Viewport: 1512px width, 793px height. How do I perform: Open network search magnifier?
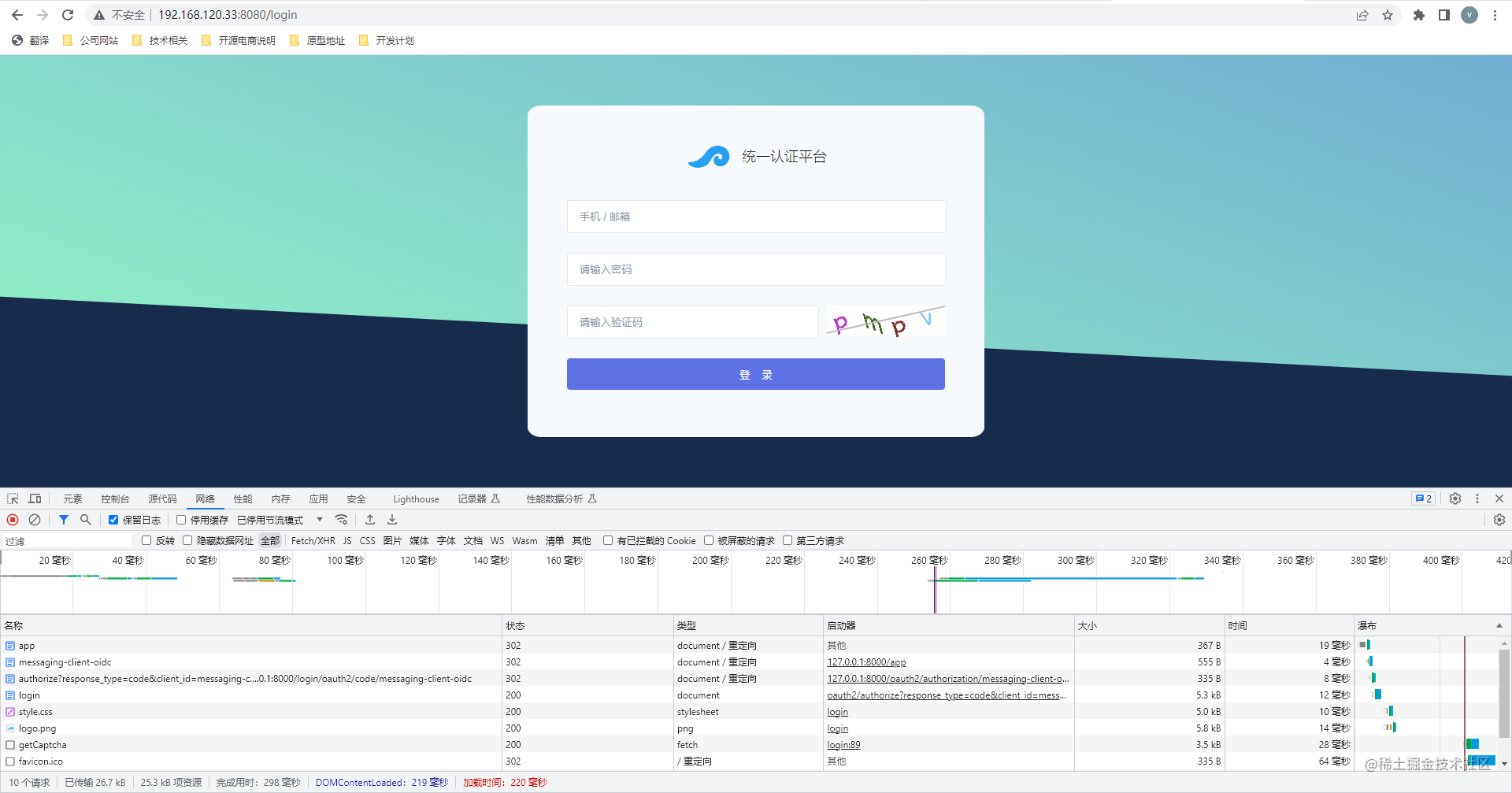coord(86,520)
